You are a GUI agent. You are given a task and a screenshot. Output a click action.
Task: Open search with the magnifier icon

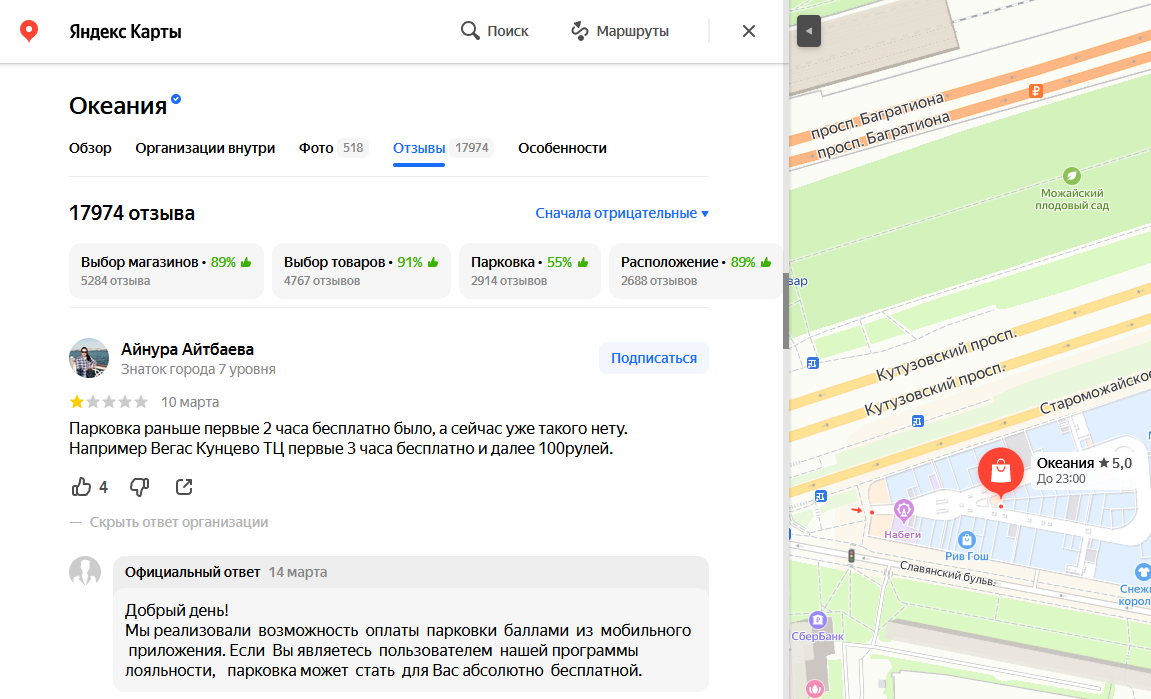click(x=470, y=31)
